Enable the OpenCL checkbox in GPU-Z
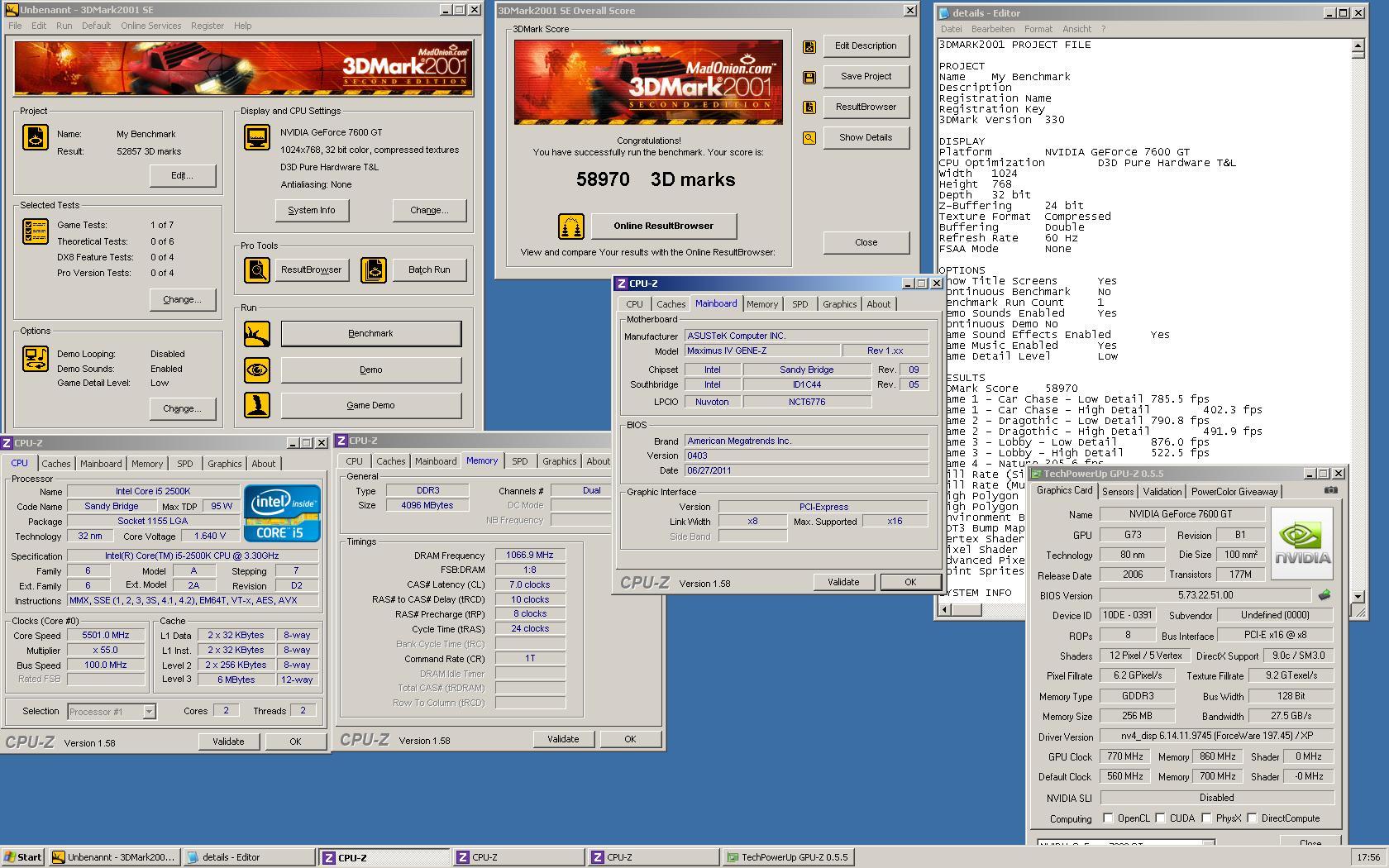 tap(1109, 818)
